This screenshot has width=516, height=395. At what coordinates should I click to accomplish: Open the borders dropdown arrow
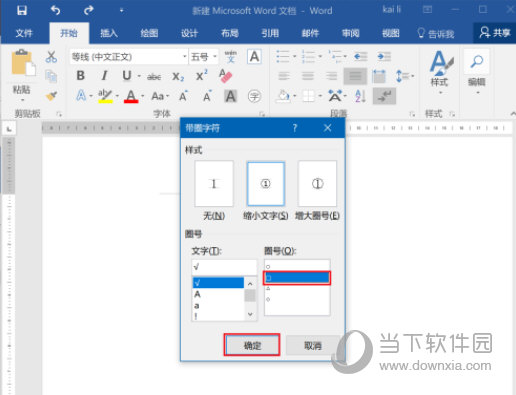(x=320, y=96)
